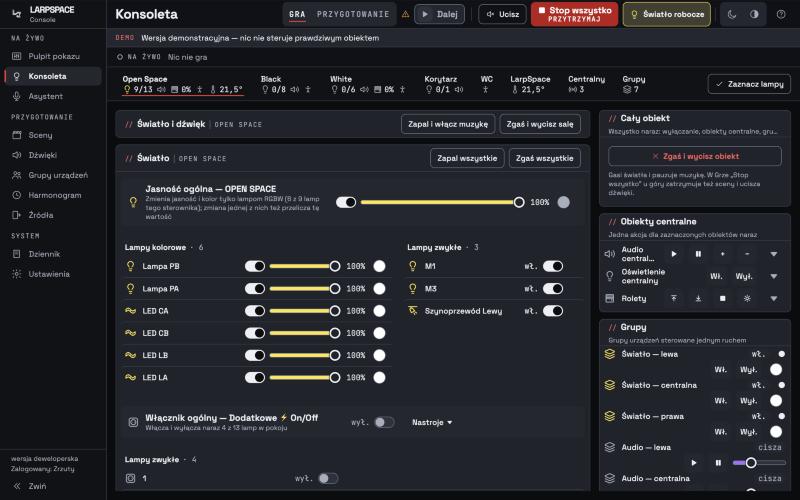Click the Dziennik sidebar icon

pyautogui.click(x=17, y=254)
